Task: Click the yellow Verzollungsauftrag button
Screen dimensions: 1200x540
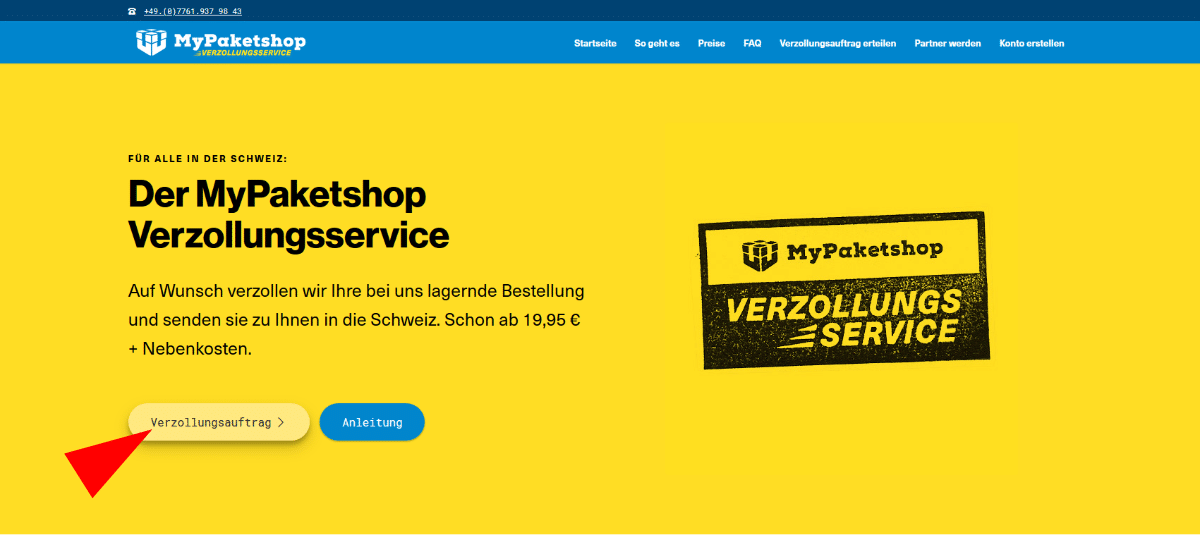Action: click(219, 423)
